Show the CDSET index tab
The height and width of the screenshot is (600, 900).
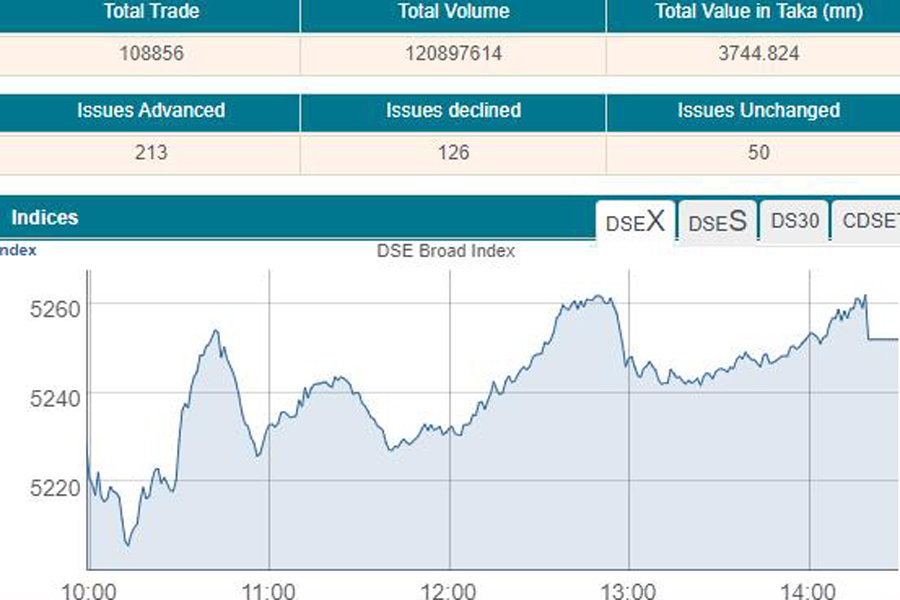[x=868, y=222]
